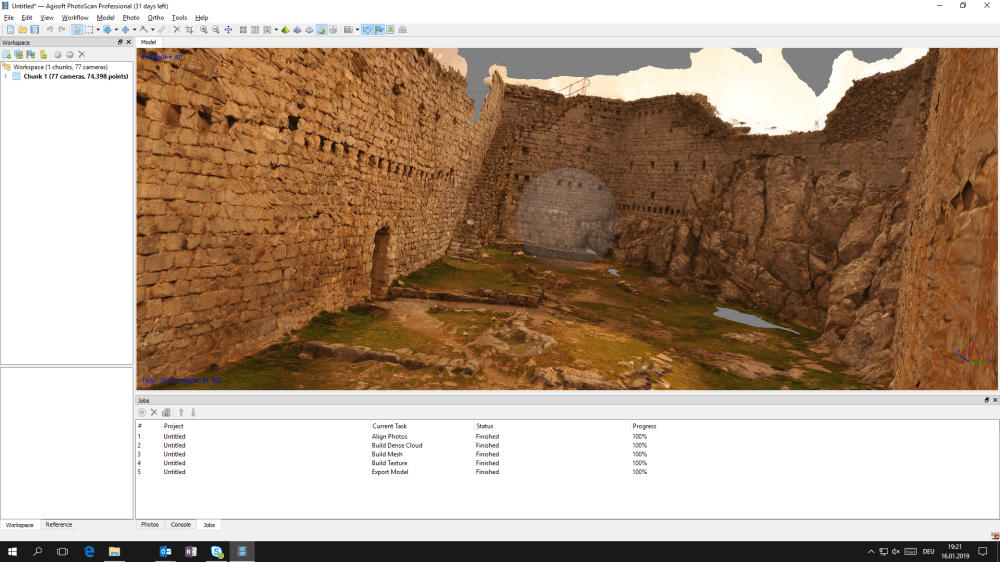The image size is (1000, 562).
Task: Click Add Chunk icon in Workspace toolbar
Action: pos(7,54)
